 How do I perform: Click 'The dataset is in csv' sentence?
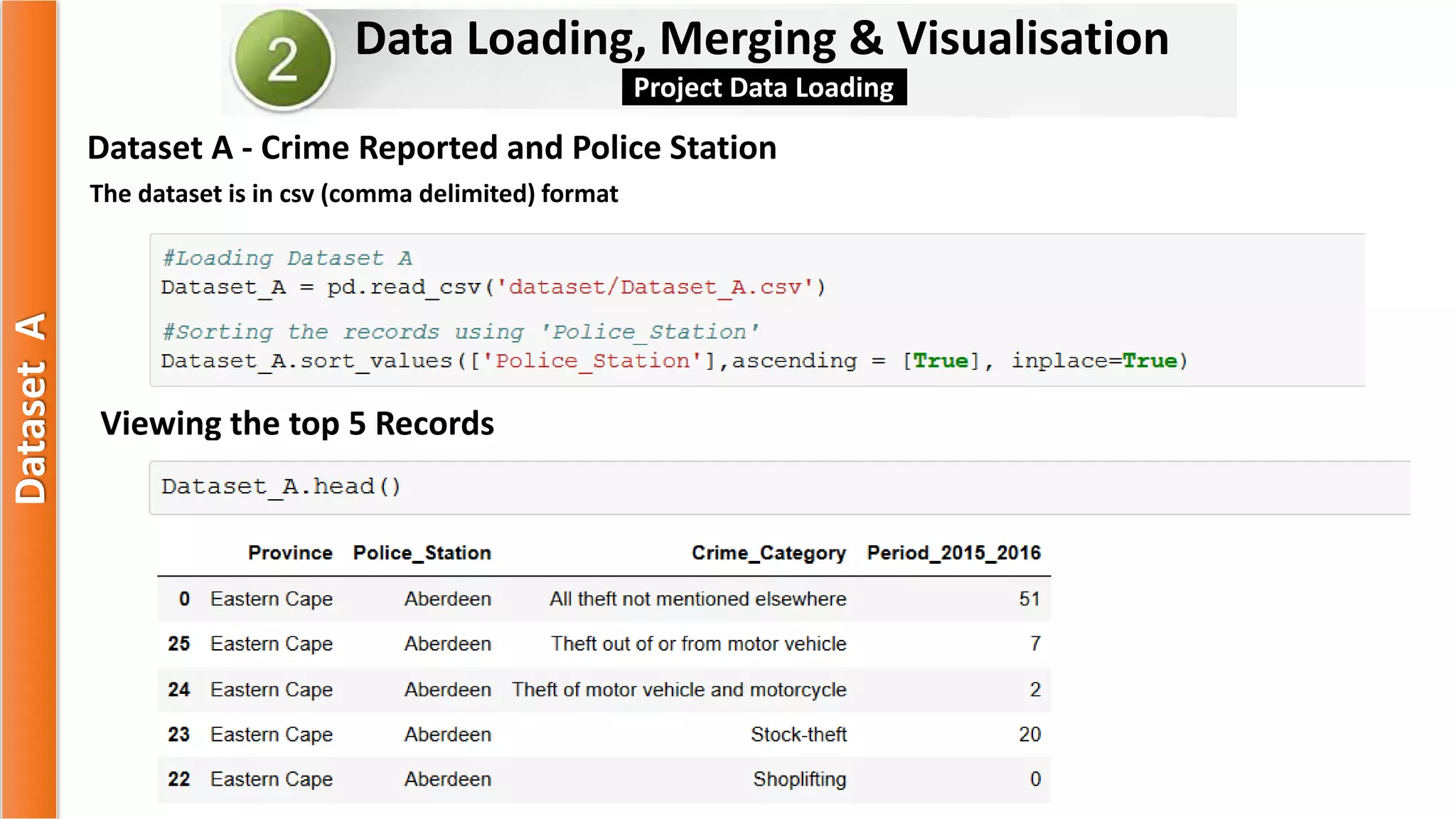click(x=353, y=194)
